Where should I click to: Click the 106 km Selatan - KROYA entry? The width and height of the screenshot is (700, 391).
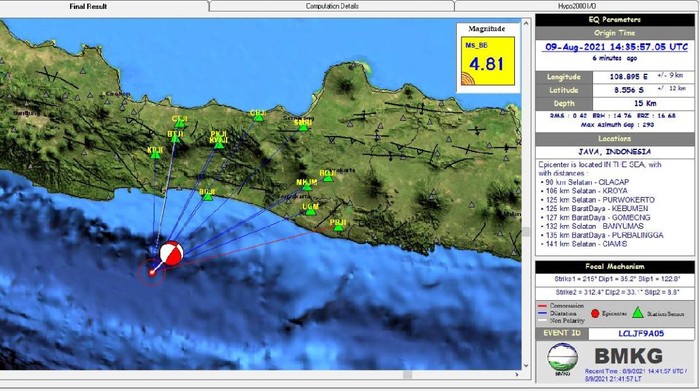click(x=586, y=191)
